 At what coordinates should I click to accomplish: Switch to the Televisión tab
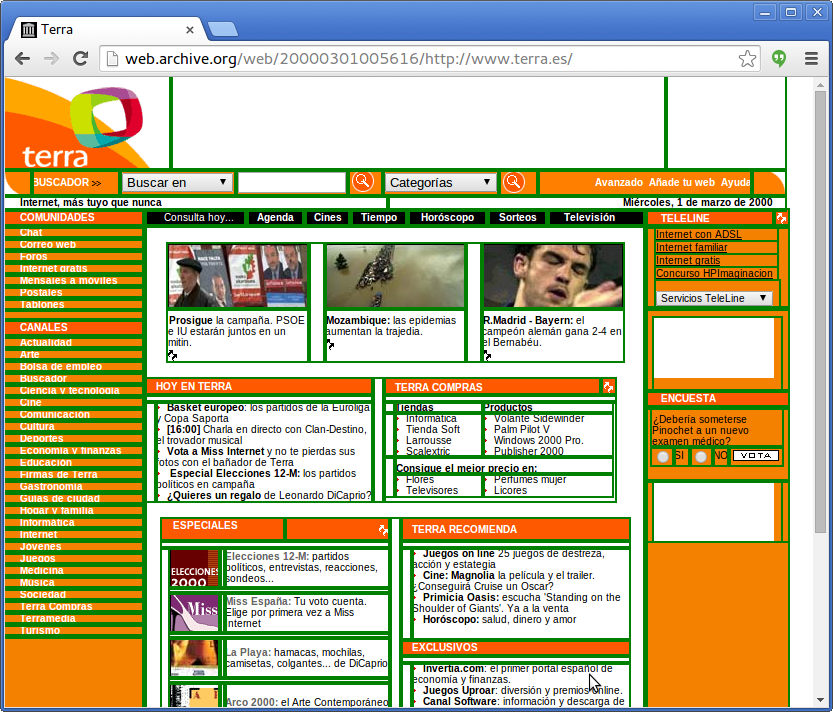coord(589,217)
